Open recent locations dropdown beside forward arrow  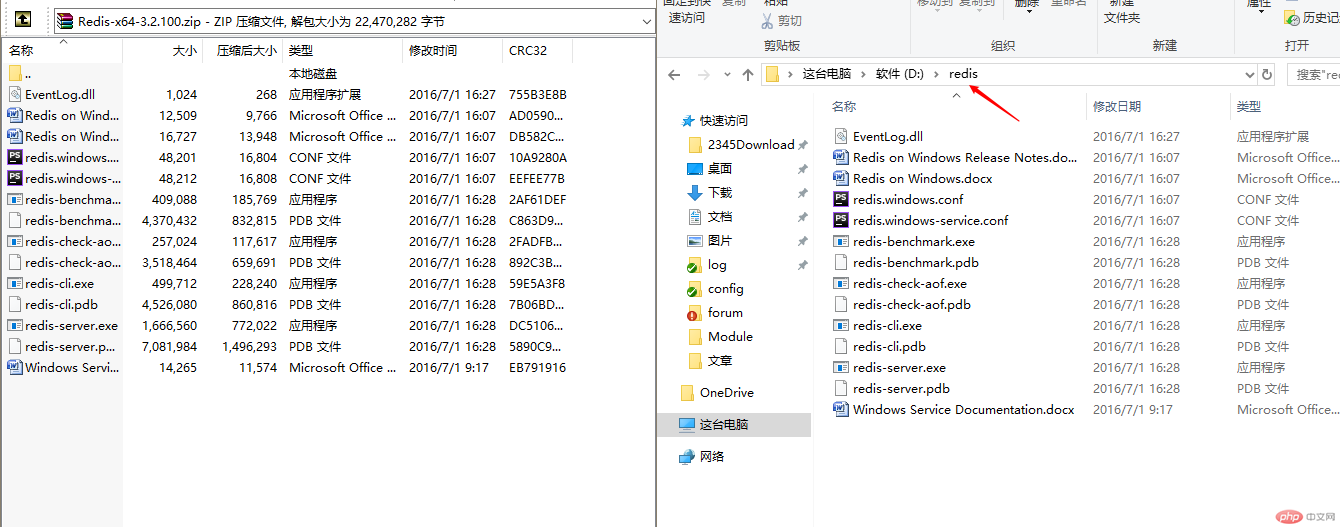coord(727,75)
